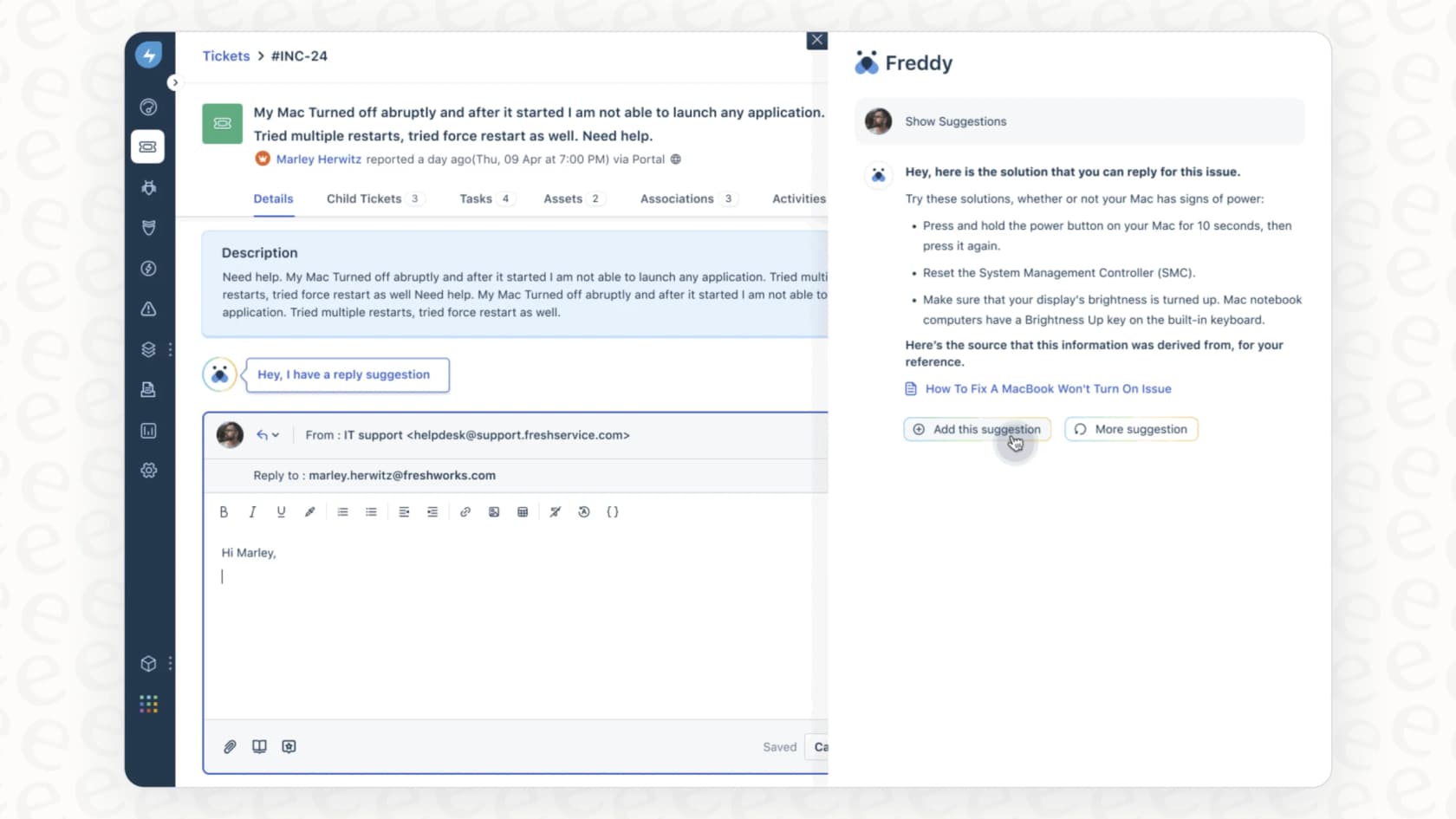The height and width of the screenshot is (819, 1456).
Task: Insert code block with curly braces icon
Action: click(613, 512)
